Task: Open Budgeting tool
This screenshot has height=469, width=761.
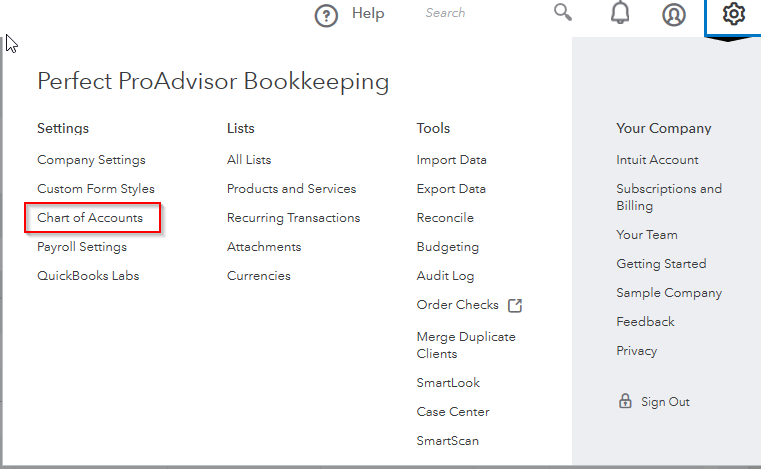Action: point(447,247)
